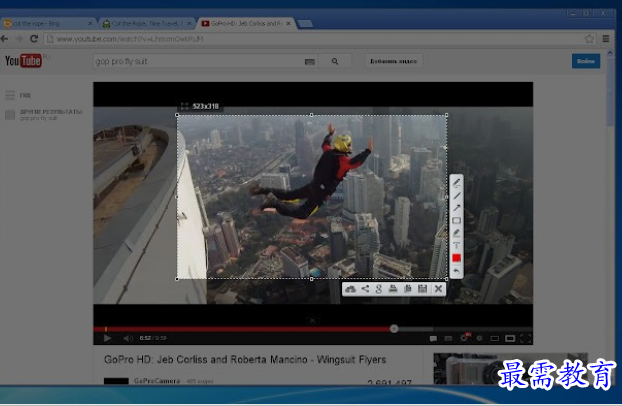Enter fullscreen video mode
622x406 pixels.
click(526, 339)
